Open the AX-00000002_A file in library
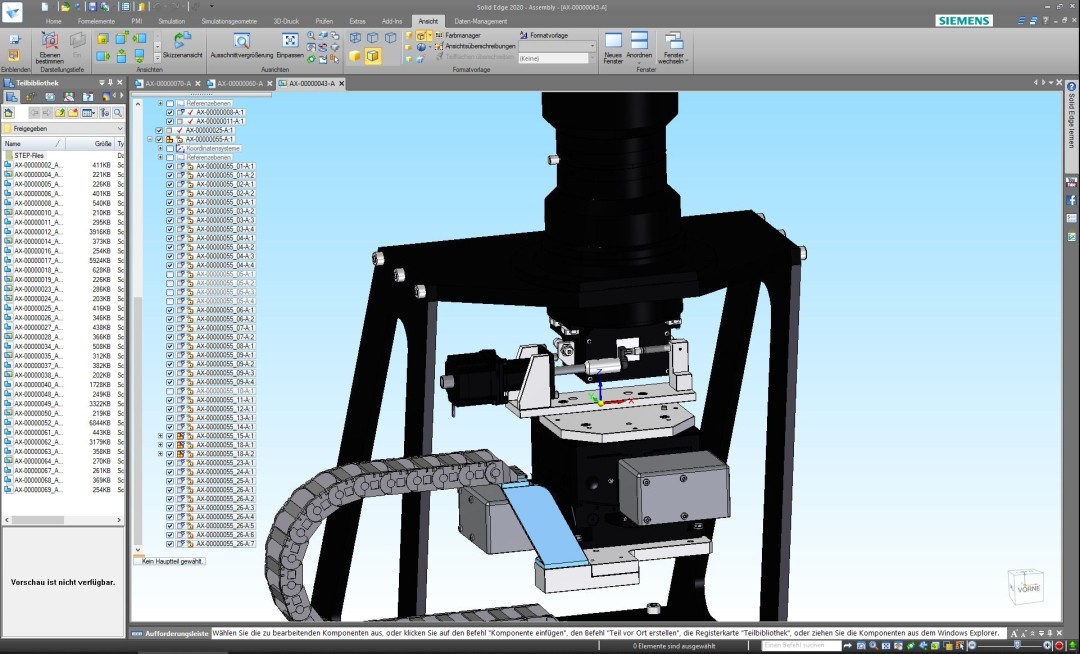The height and width of the screenshot is (654, 1080). [x=38, y=165]
